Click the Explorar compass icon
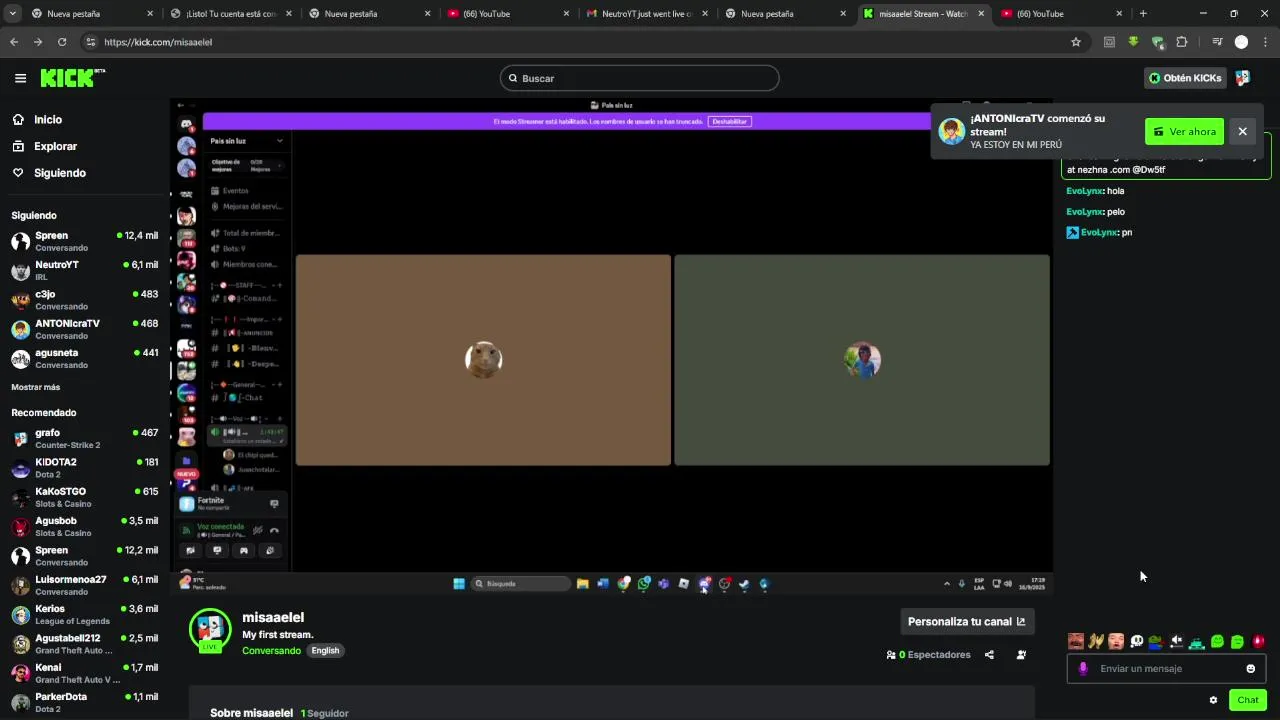 (x=18, y=146)
